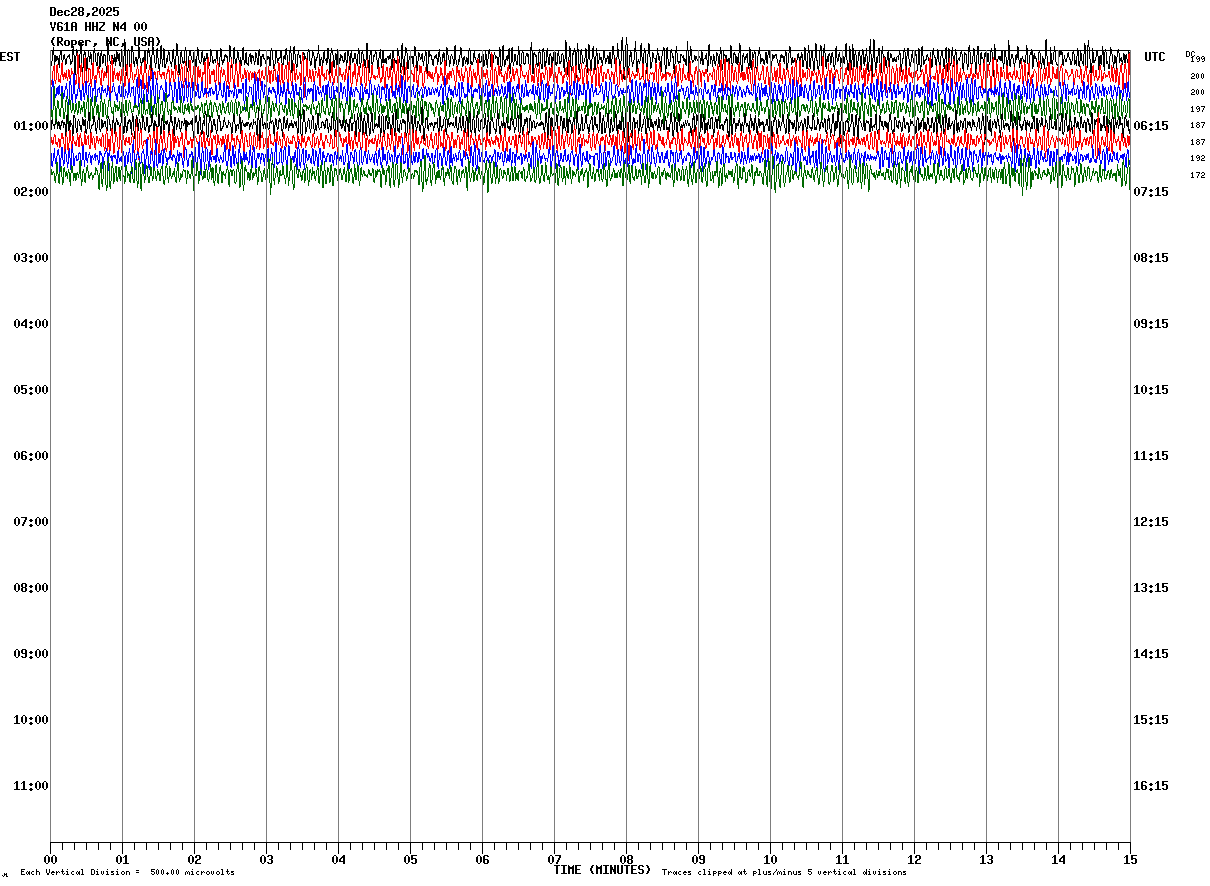The image size is (1210, 886).
Task: Select the 04 minute axis marker
Action: click(338, 860)
